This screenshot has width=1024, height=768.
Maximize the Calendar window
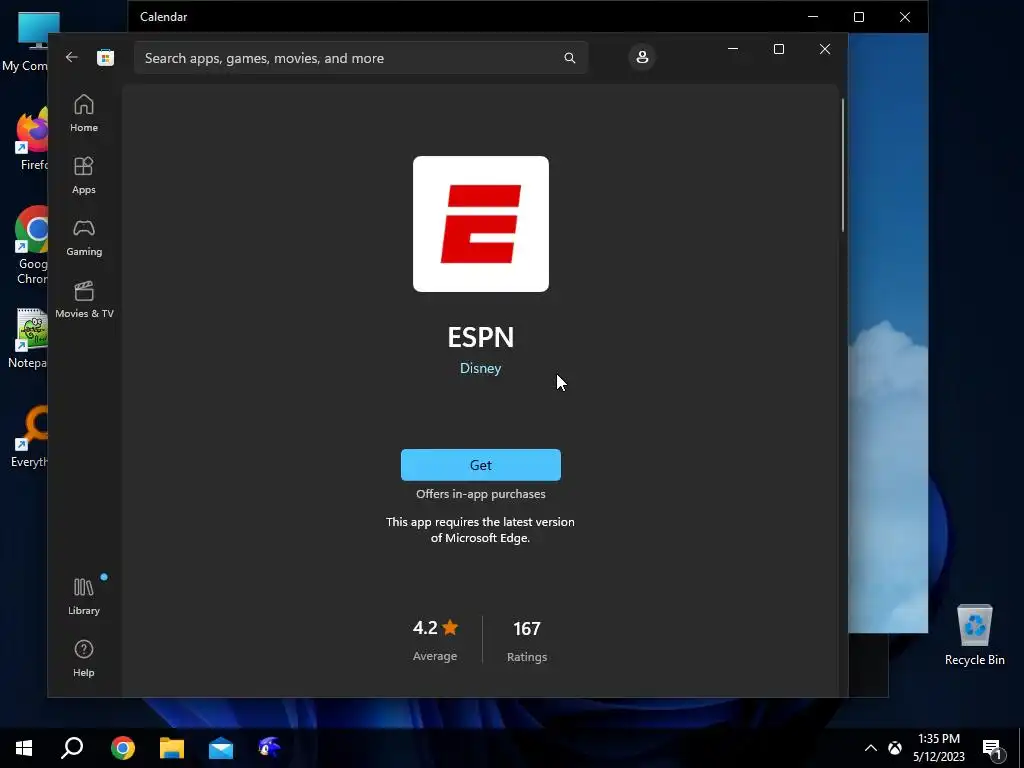(859, 16)
